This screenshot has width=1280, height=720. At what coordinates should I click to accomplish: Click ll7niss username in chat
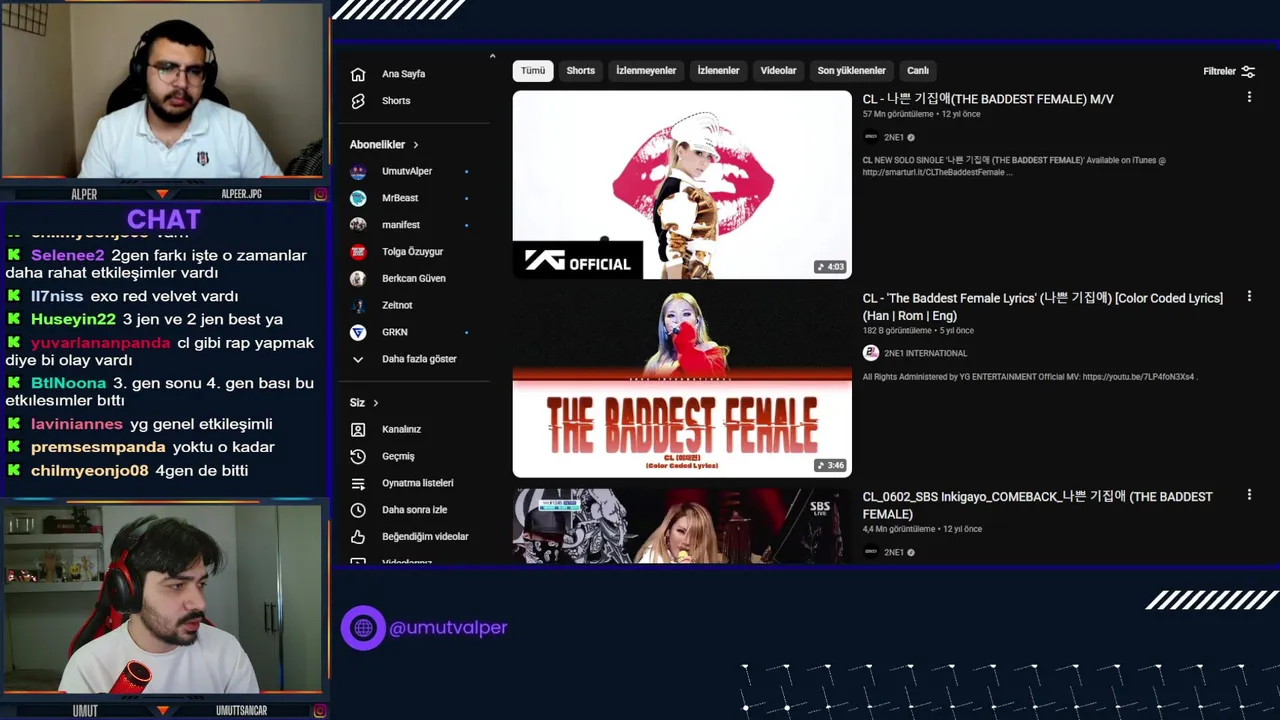tap(57, 296)
